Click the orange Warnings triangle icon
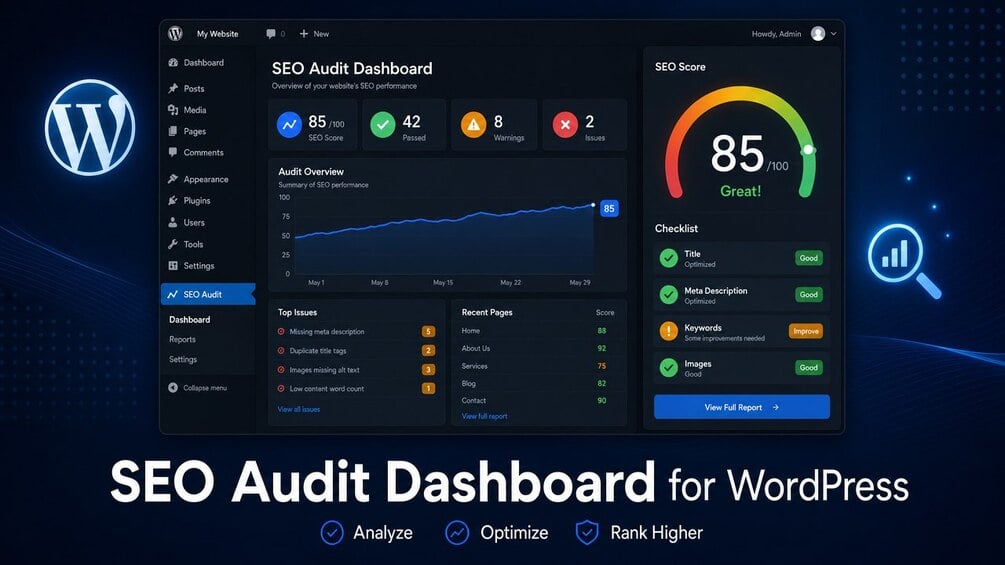Screen dimensions: 1005x565 (474, 125)
